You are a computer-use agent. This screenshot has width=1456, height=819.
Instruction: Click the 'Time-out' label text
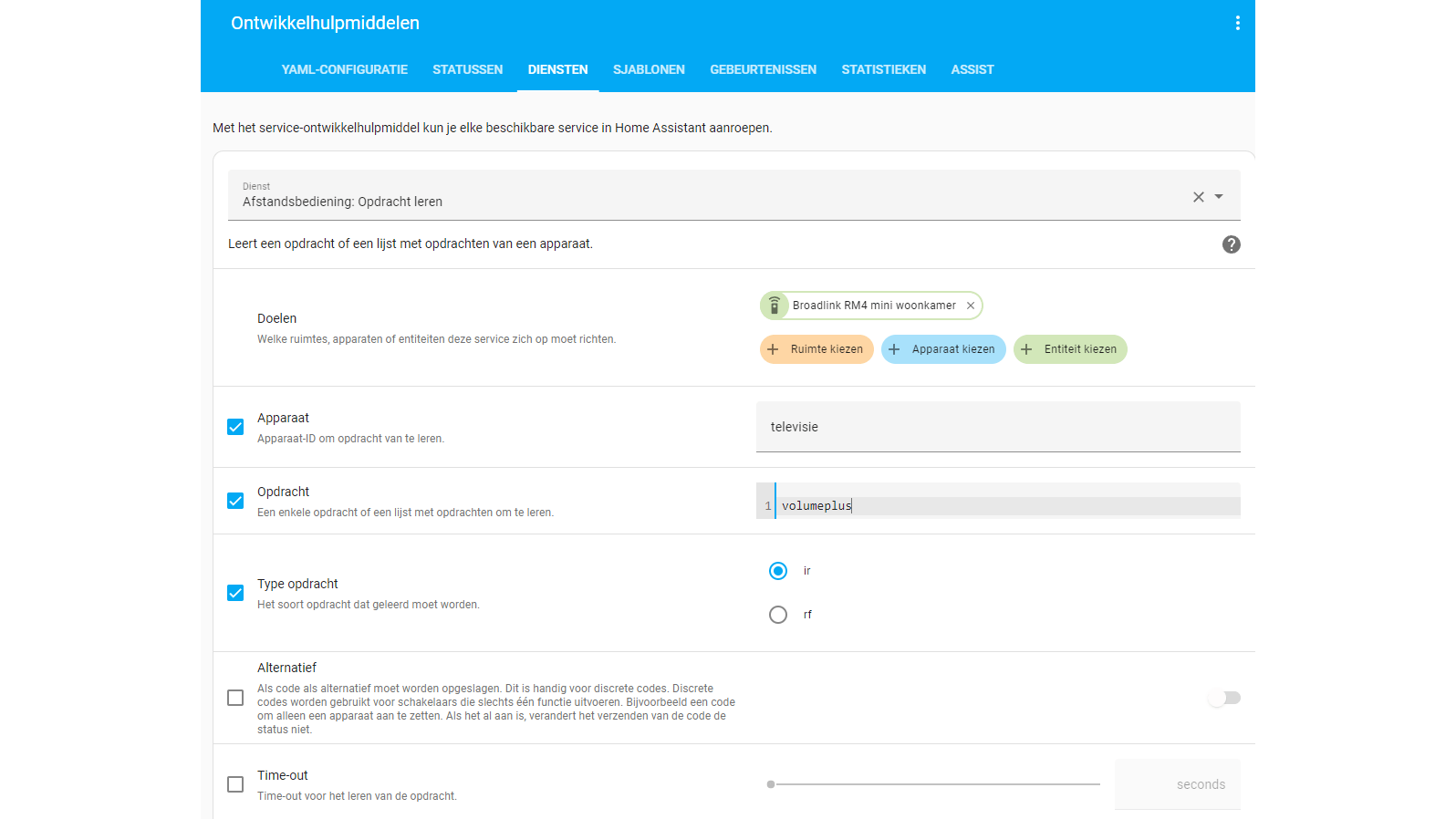[283, 775]
